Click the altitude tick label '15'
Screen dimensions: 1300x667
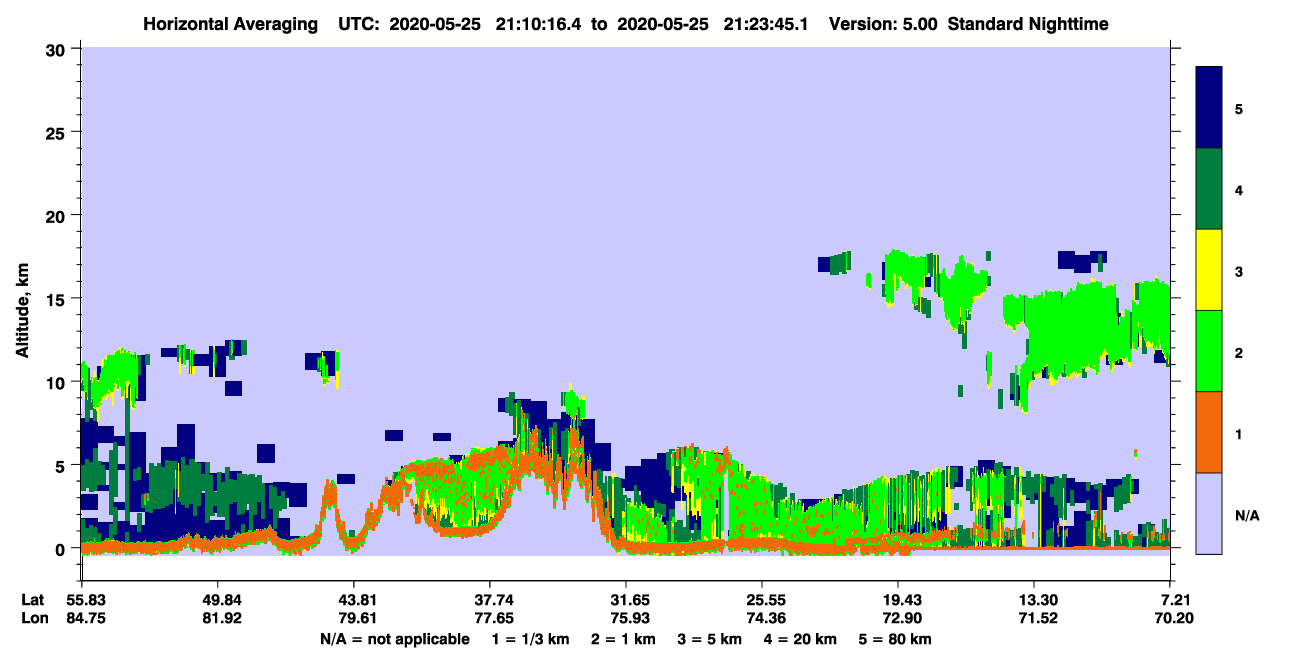pos(58,299)
